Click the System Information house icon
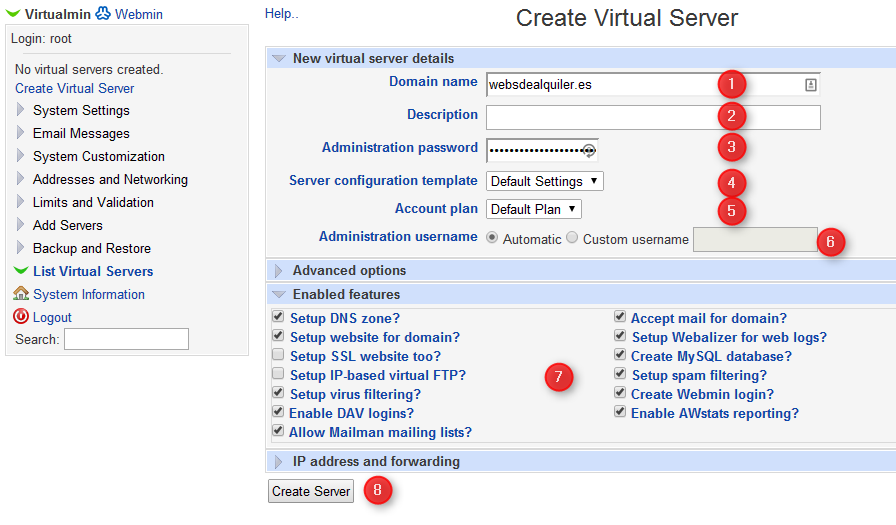Screen dimensions: 896x525 pyautogui.click(x=21, y=294)
